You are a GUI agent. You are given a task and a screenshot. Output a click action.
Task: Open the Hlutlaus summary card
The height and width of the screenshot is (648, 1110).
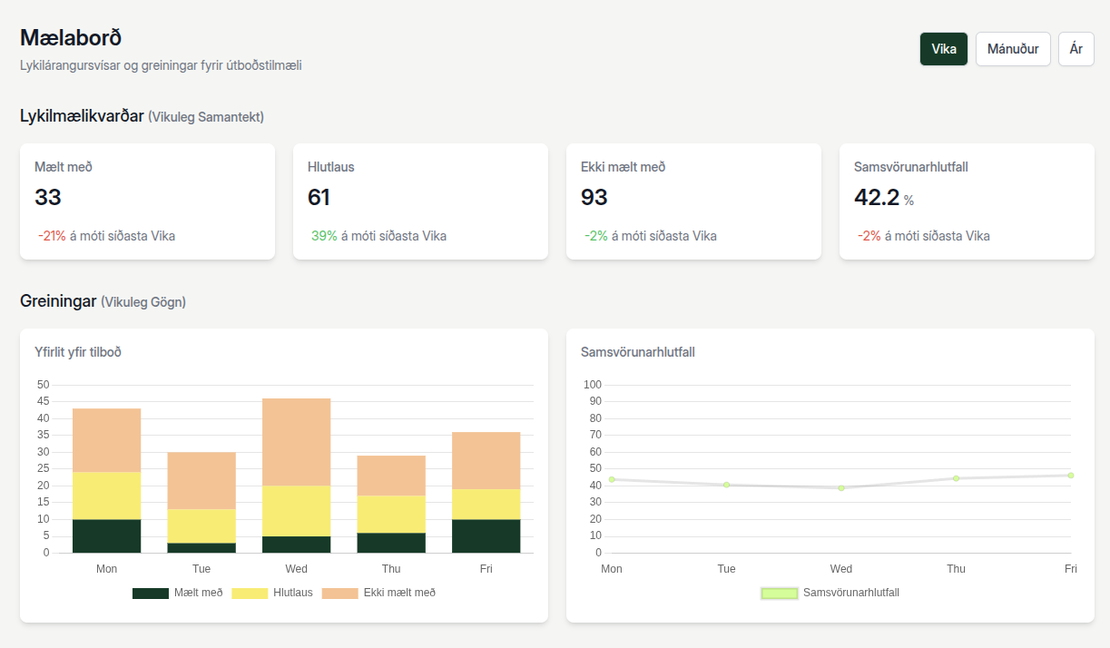[420, 201]
